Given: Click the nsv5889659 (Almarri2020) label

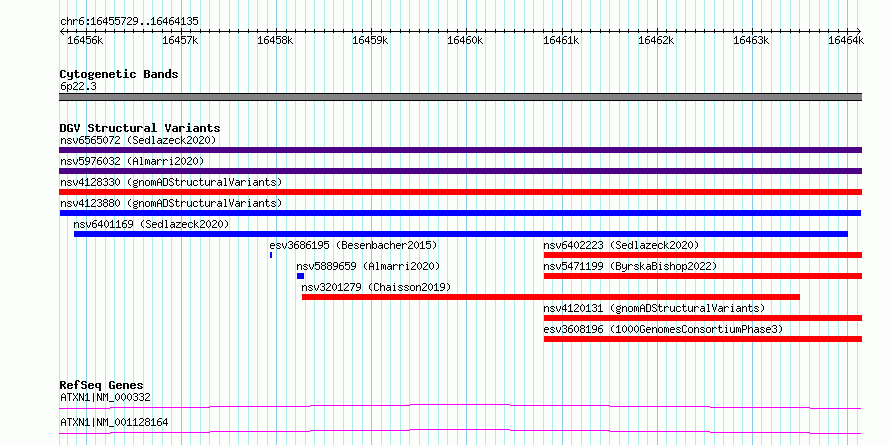Looking at the screenshot, I should 368,266.
